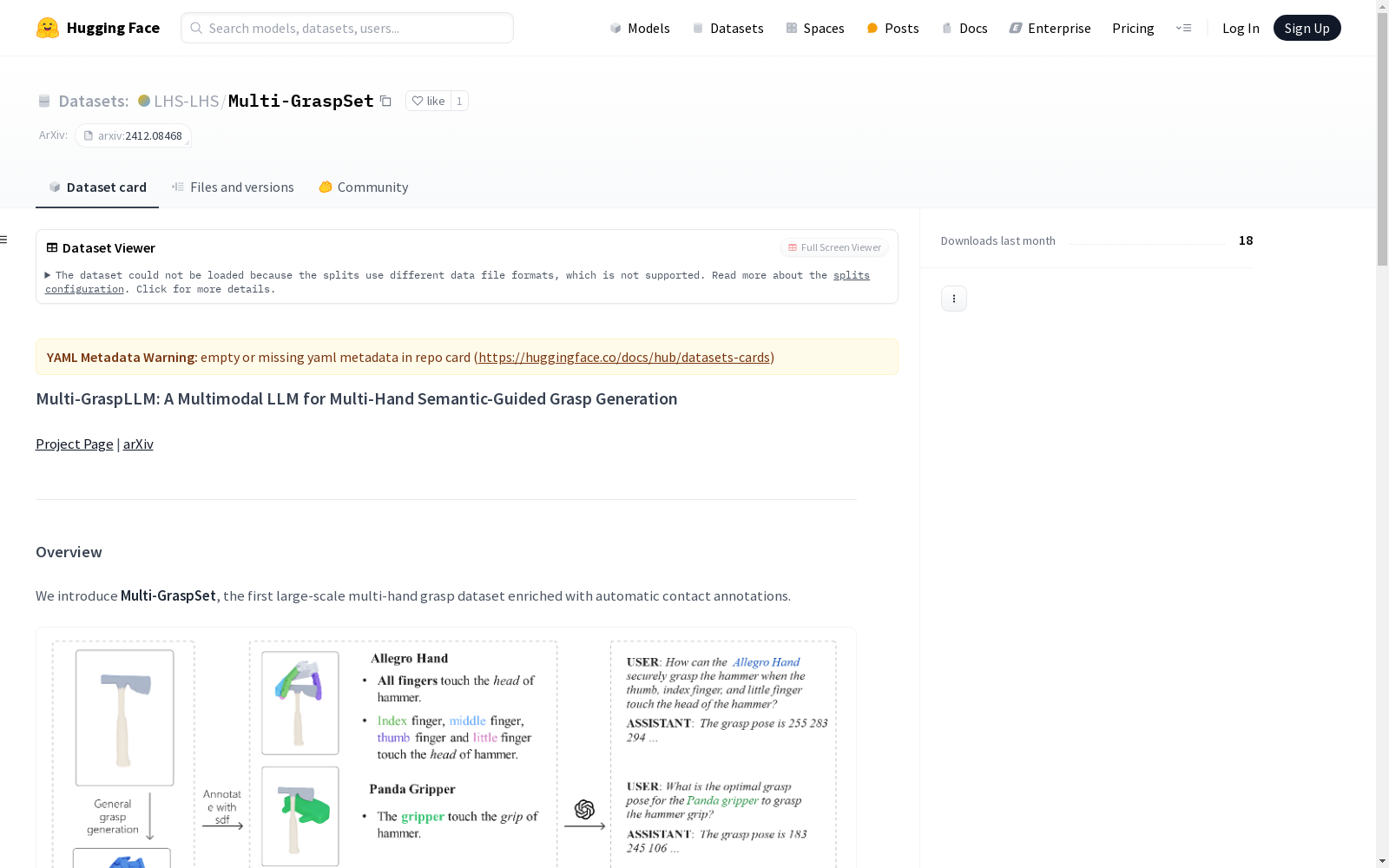Open Docs from the navigation bar

(x=964, y=28)
